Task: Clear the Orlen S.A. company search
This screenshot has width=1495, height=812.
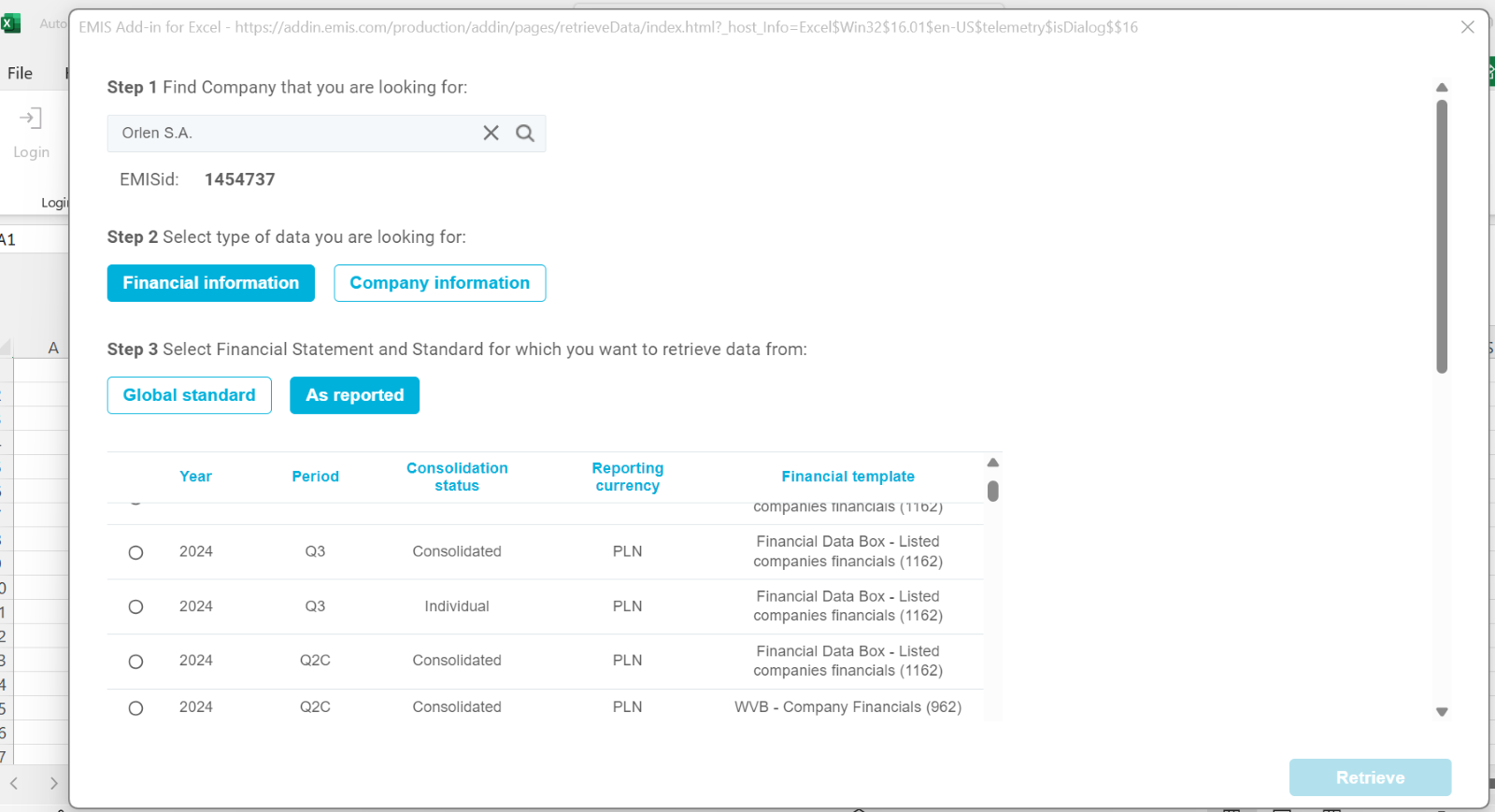Action: (491, 133)
